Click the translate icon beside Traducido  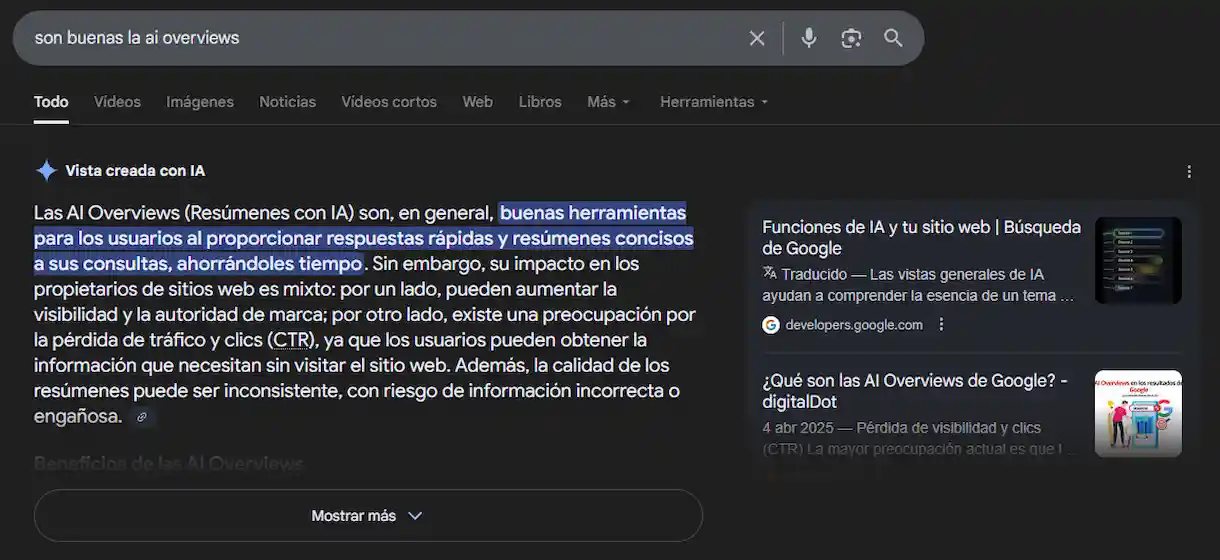[769, 273]
